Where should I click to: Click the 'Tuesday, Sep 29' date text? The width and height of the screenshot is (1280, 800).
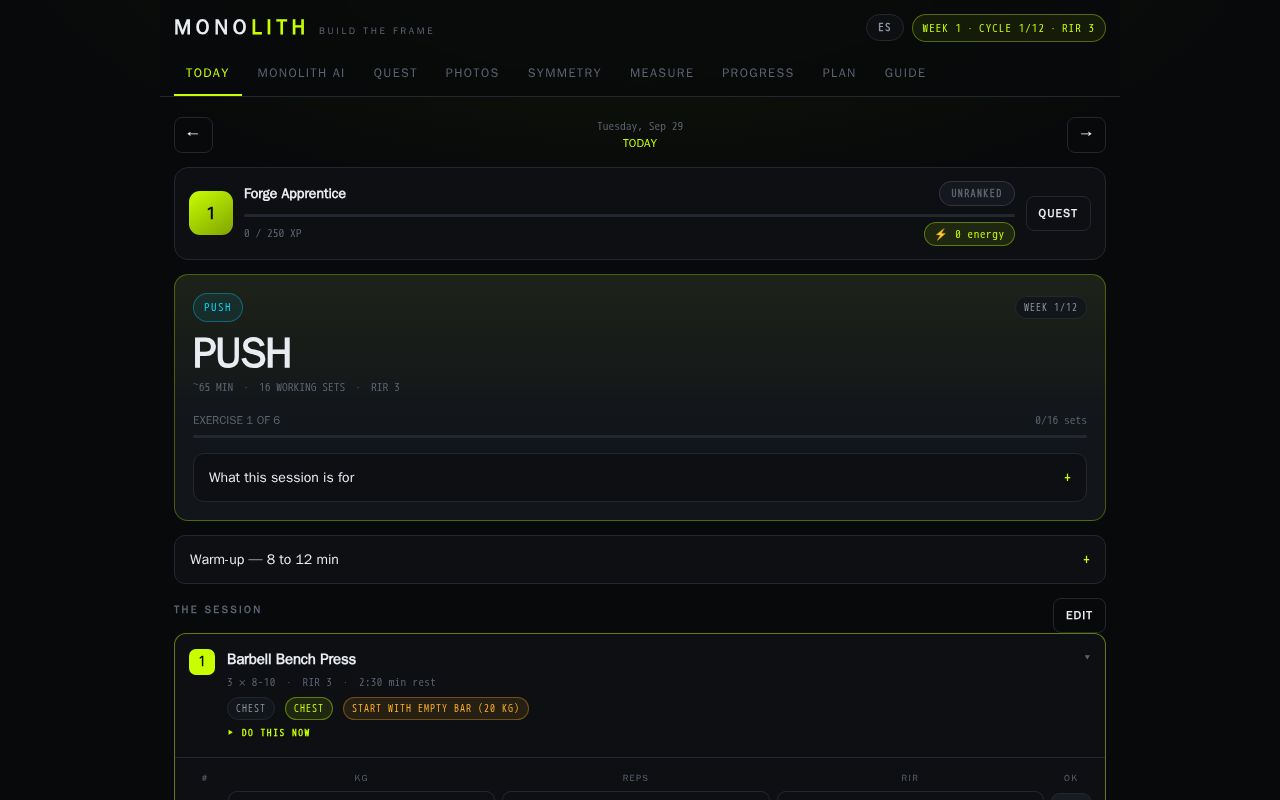click(640, 126)
